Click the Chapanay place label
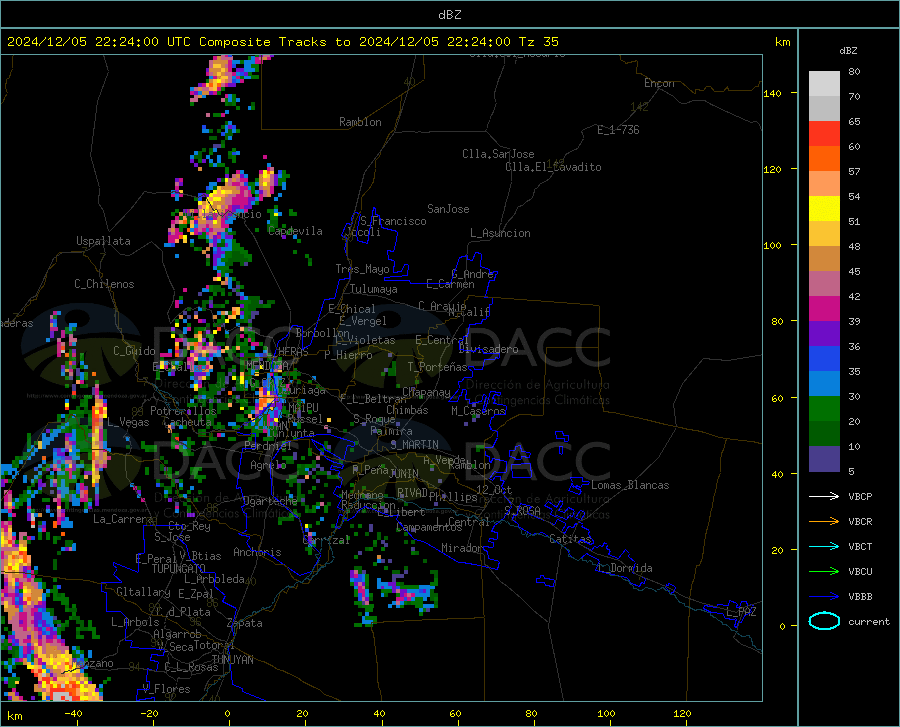 [426, 392]
